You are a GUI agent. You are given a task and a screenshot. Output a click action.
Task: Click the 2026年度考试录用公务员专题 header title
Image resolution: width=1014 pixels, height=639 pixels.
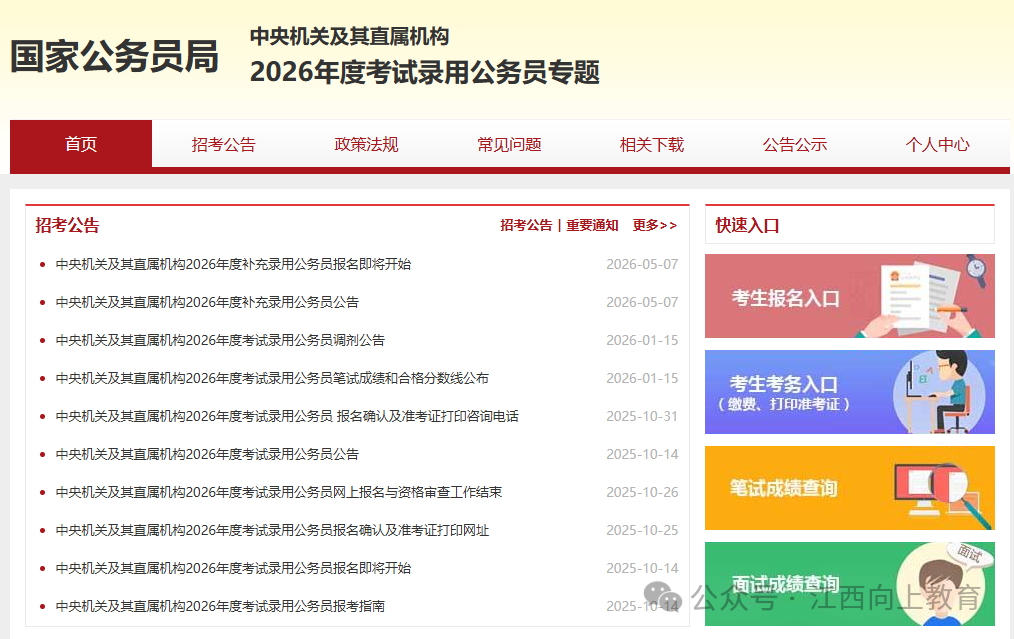tap(425, 72)
